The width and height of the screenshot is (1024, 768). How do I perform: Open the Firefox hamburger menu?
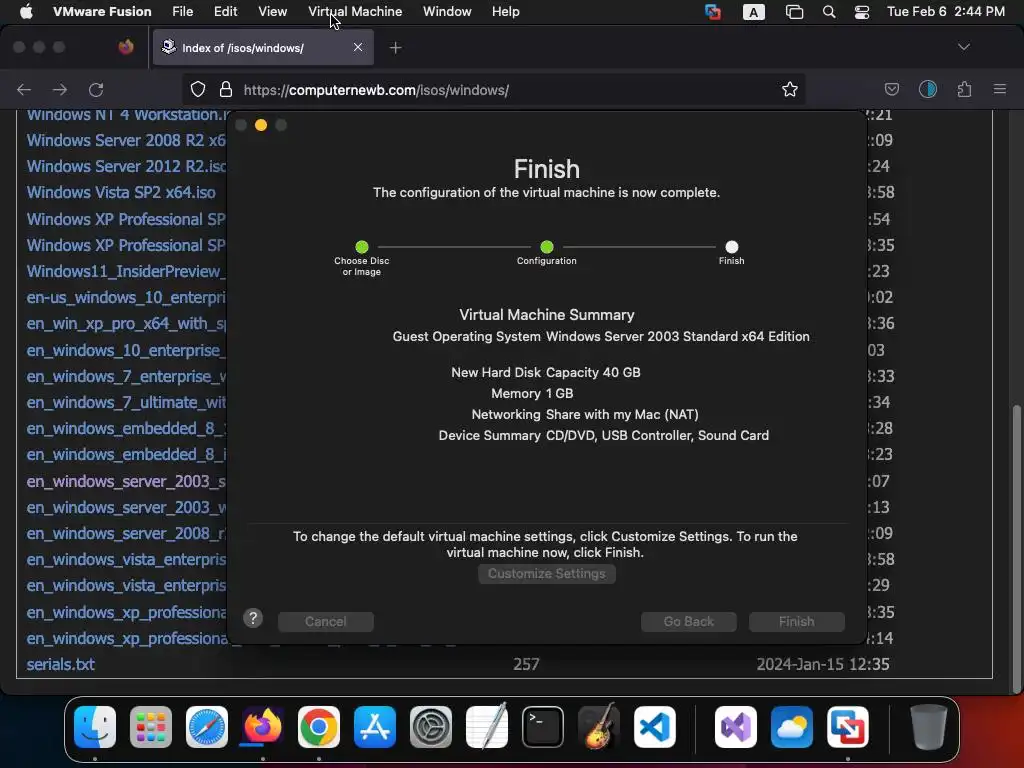tap(1000, 89)
